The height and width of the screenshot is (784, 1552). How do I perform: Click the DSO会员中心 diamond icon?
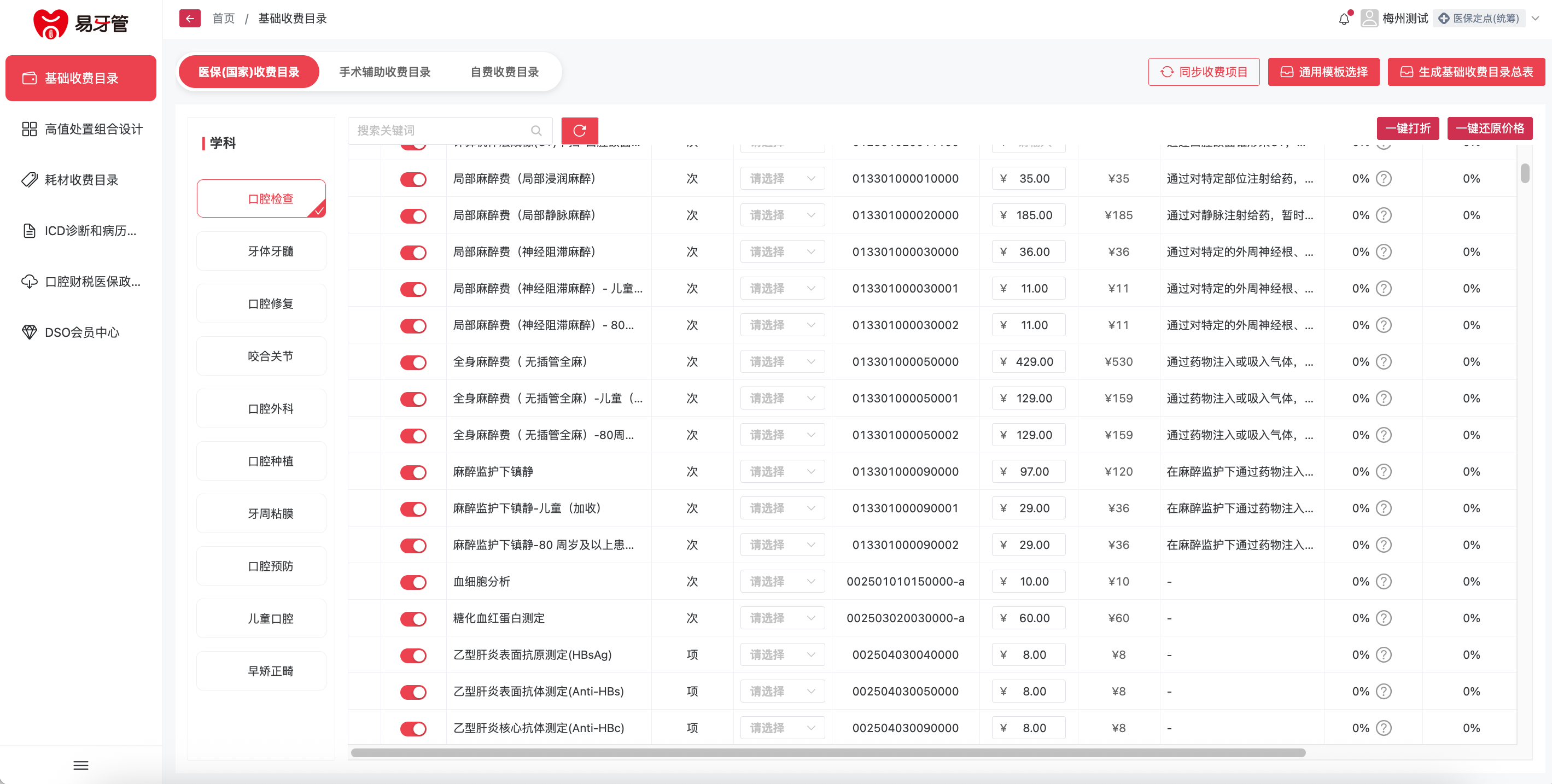pos(29,332)
